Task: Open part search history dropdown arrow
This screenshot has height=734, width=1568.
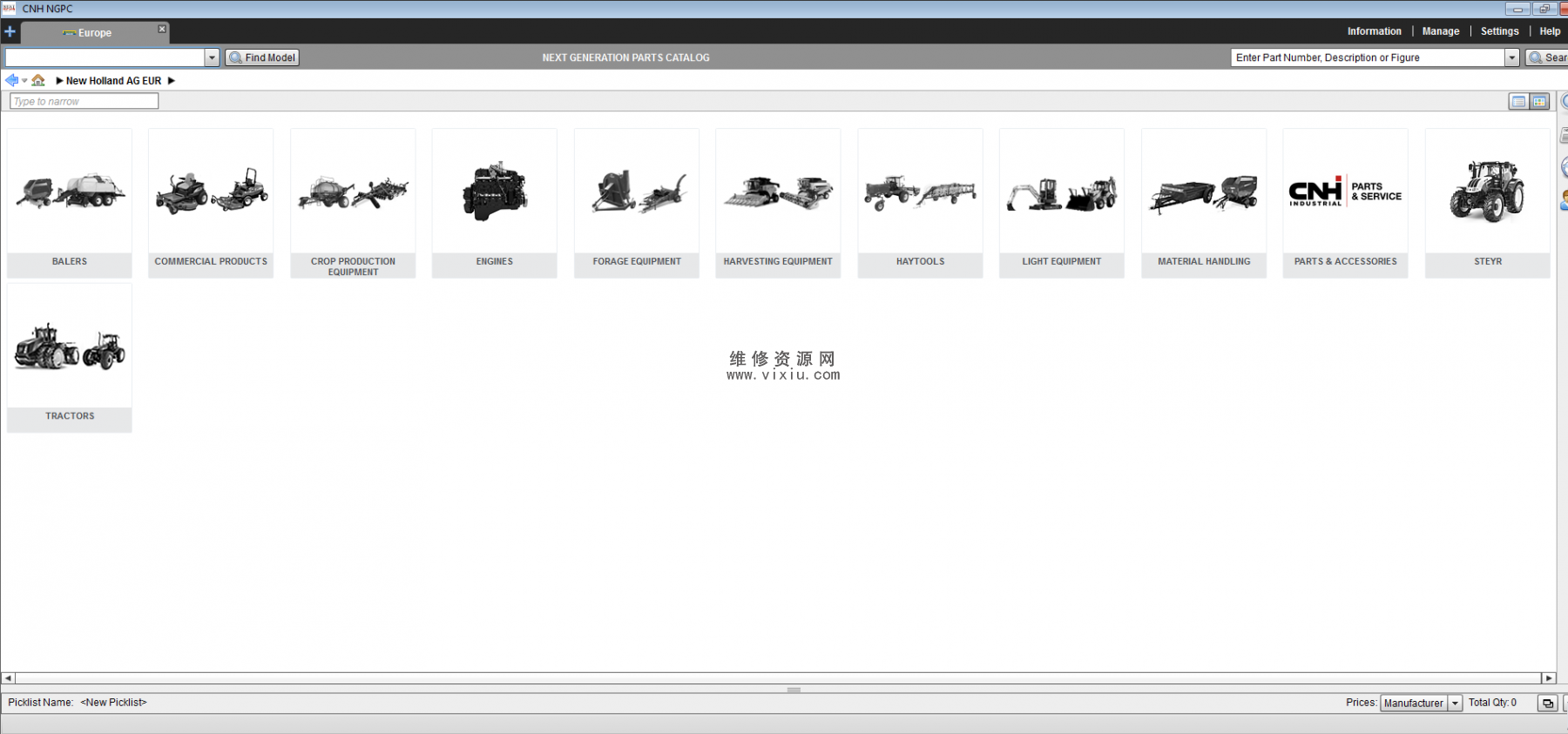Action: point(1512,57)
